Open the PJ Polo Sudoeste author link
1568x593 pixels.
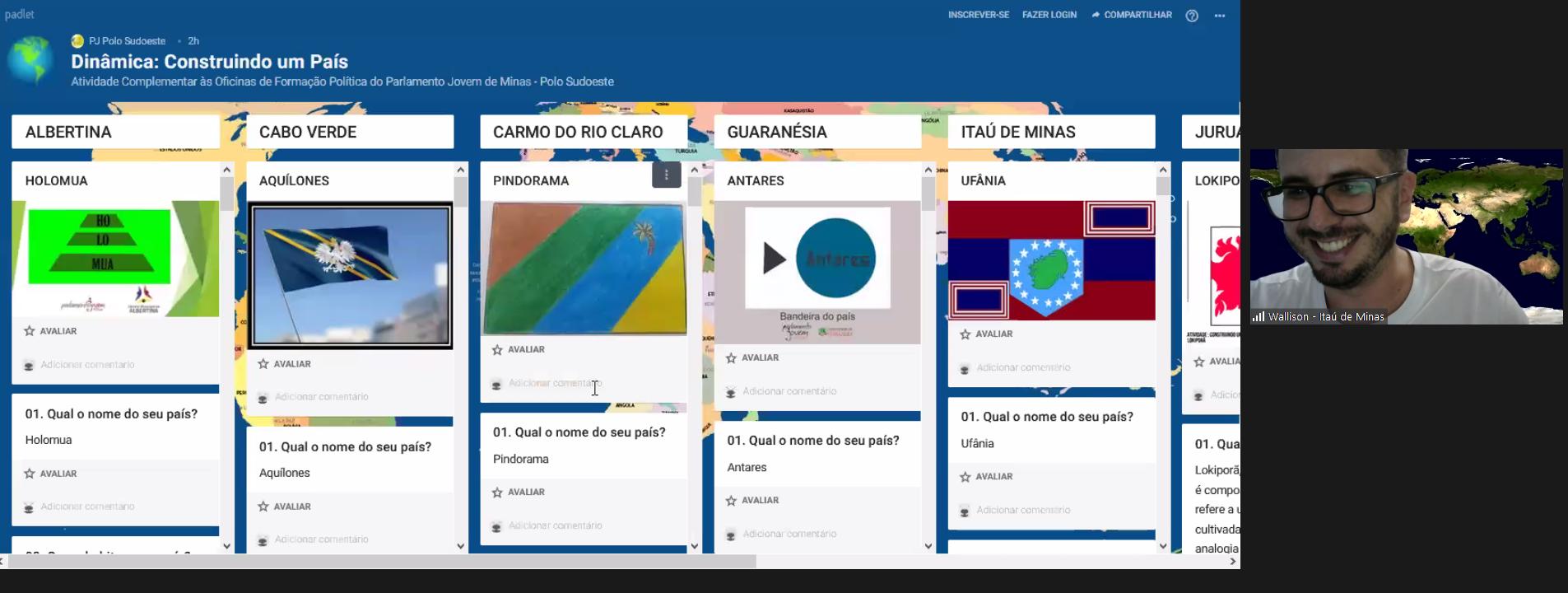click(x=127, y=41)
